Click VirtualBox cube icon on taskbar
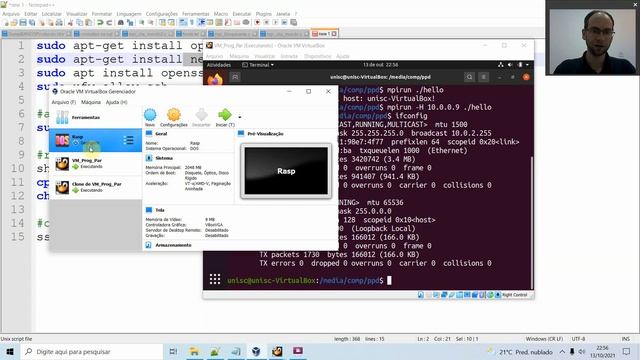 [256, 351]
